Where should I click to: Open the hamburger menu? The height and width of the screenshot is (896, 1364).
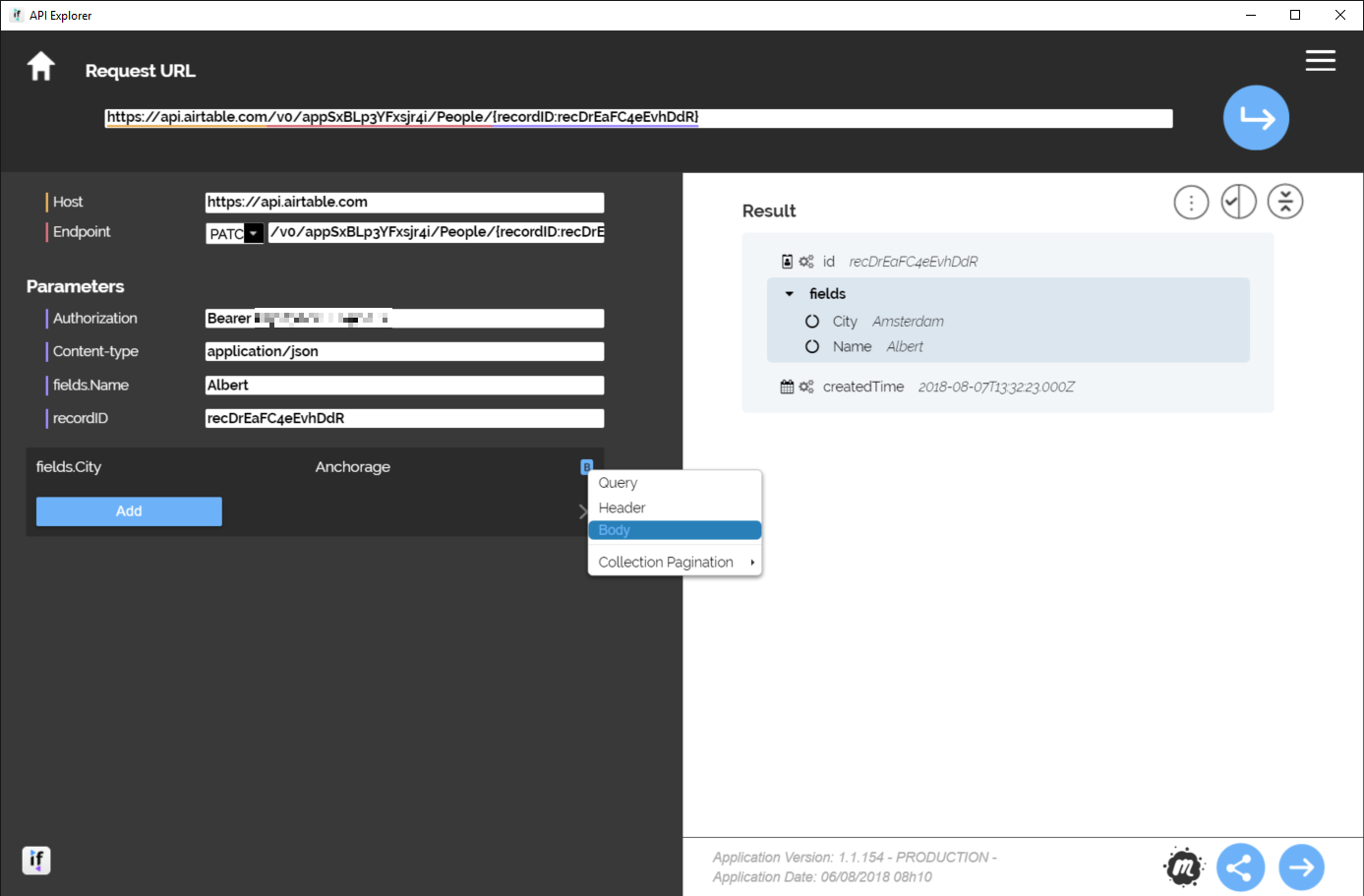(1321, 61)
